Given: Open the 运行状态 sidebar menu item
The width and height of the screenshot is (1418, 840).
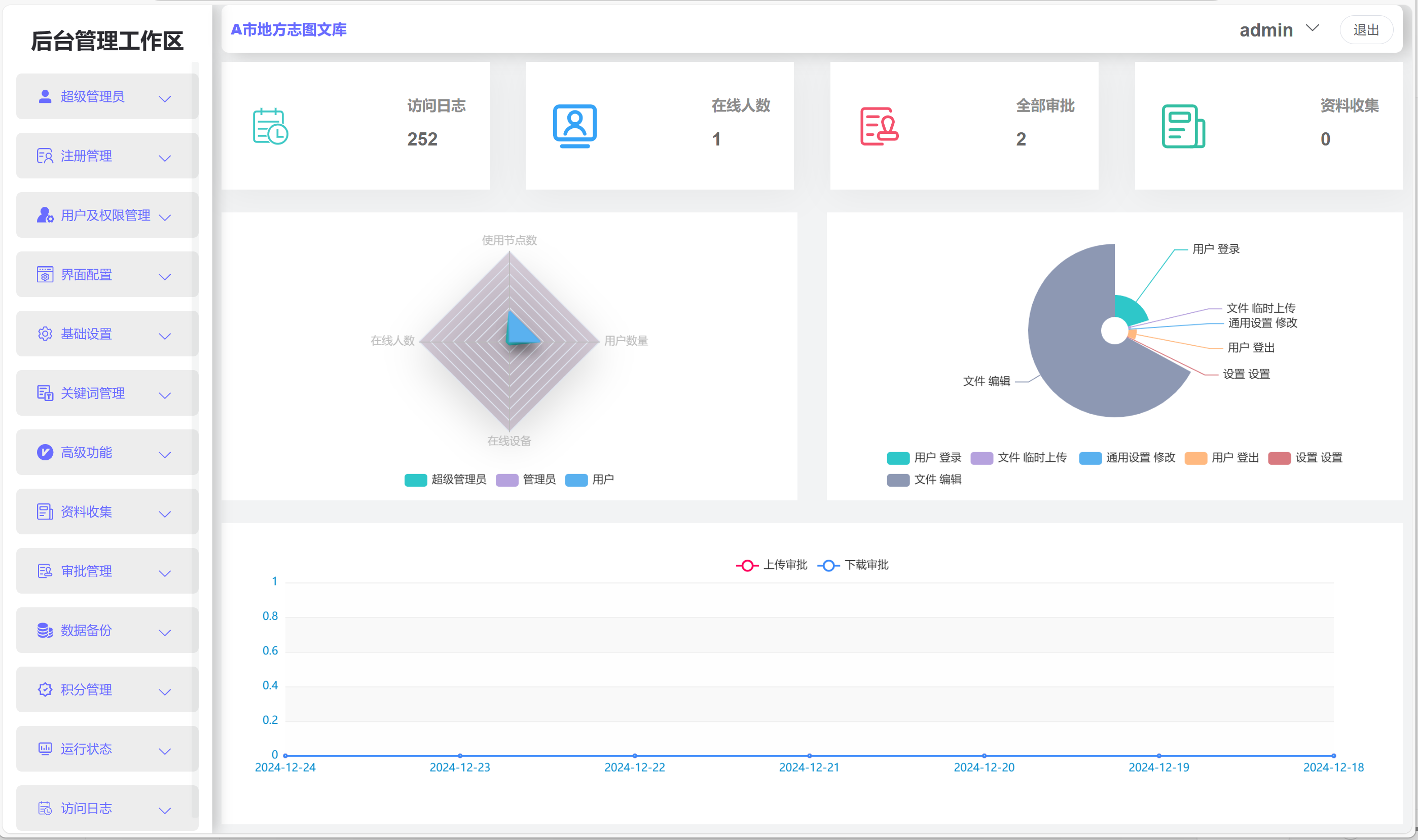Looking at the screenshot, I should tap(107, 749).
